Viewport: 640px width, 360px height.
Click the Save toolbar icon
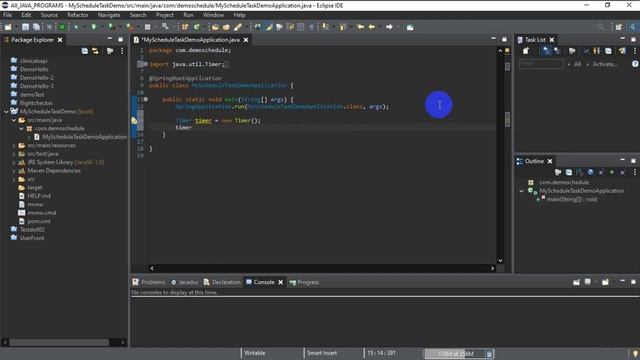pos(25,27)
